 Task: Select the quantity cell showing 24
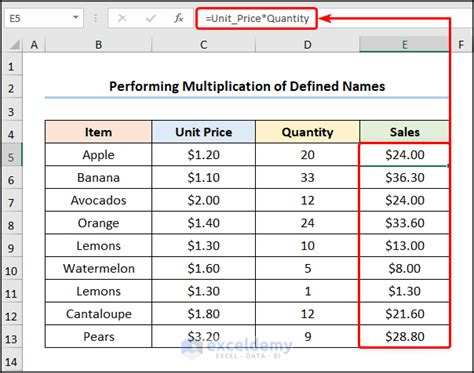pyautogui.click(x=308, y=223)
